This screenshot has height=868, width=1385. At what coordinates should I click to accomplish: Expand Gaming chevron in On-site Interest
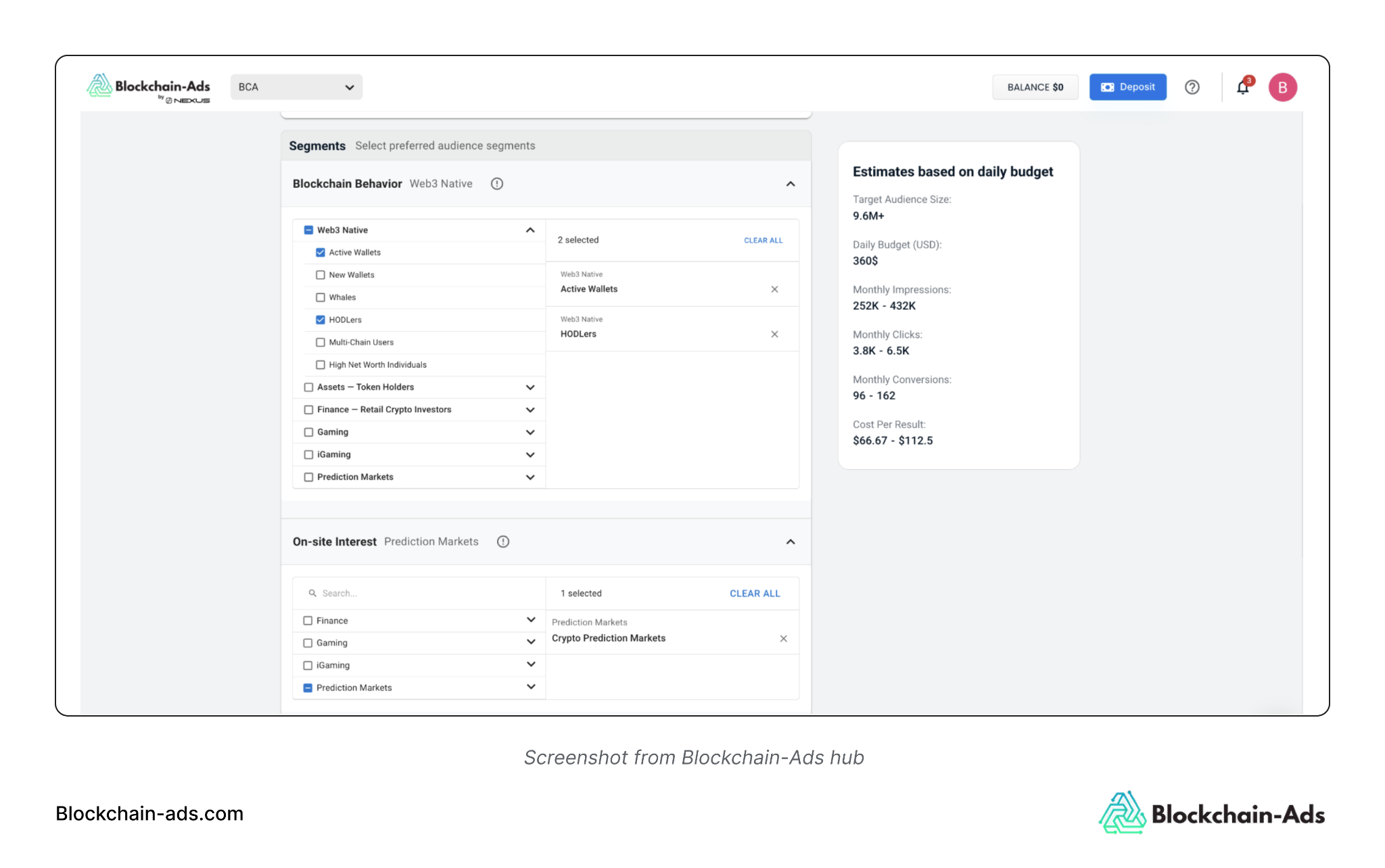[x=531, y=642]
